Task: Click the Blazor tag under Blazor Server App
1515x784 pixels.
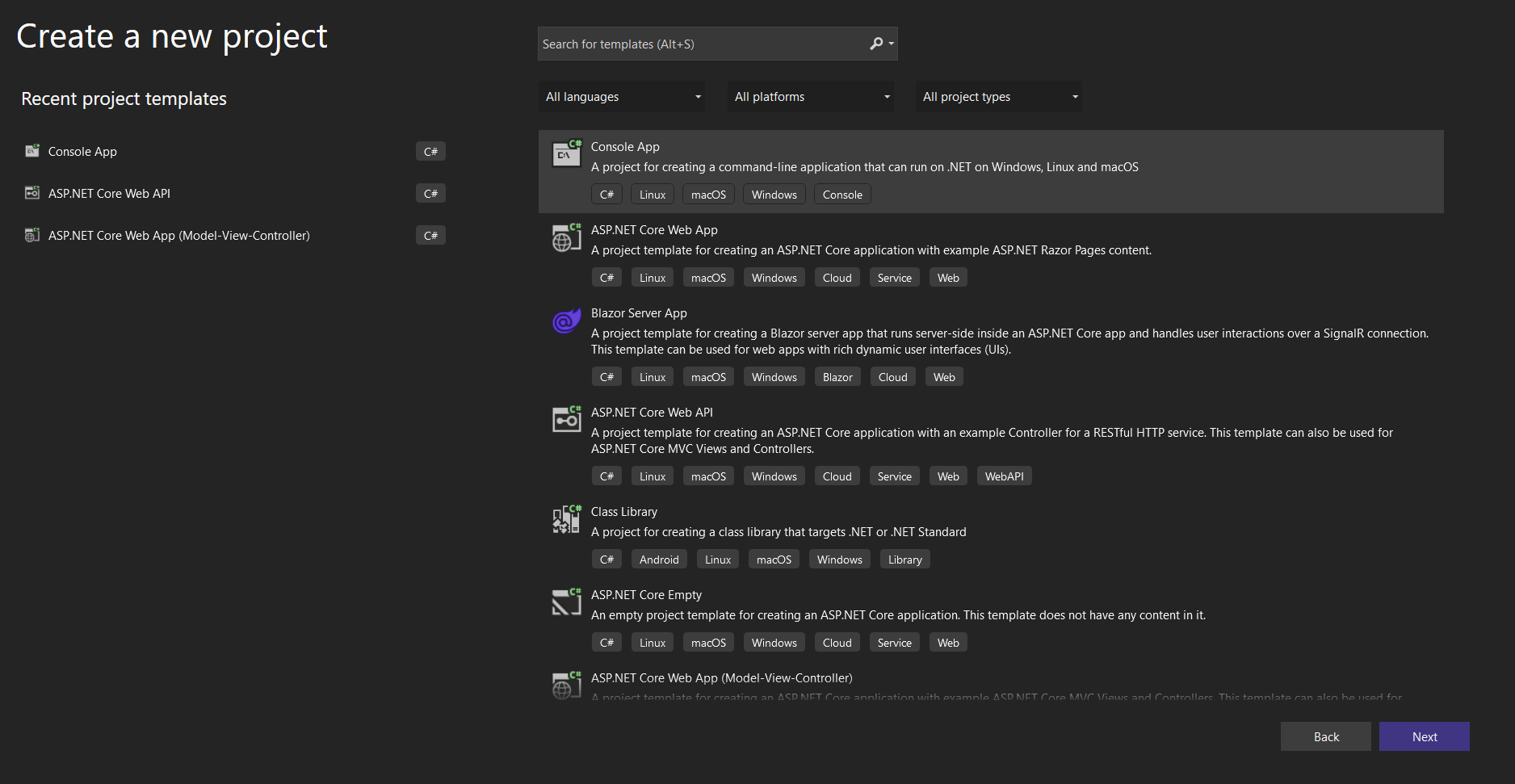Action: click(x=837, y=377)
